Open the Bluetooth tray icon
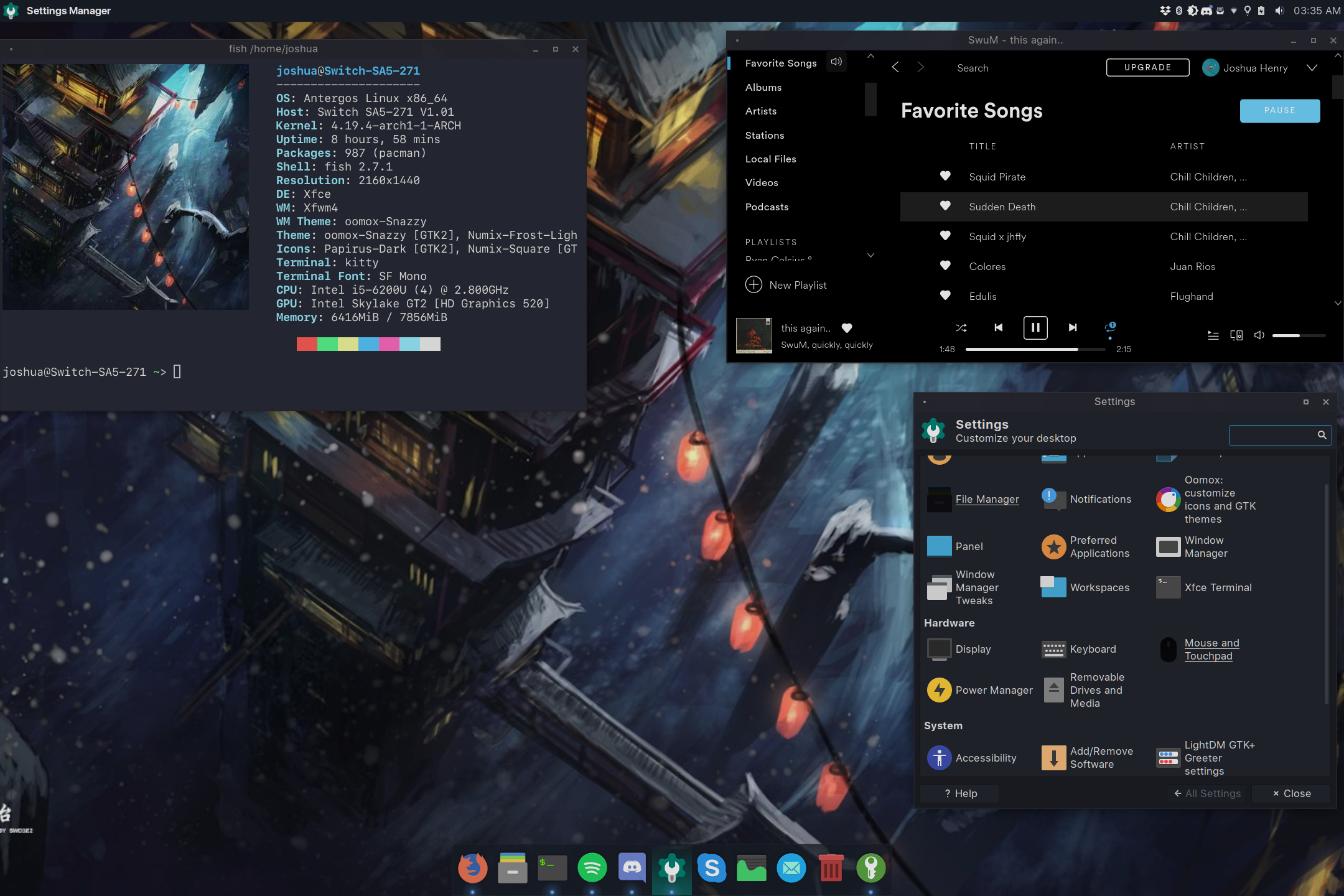The image size is (1344, 896). (1178, 11)
